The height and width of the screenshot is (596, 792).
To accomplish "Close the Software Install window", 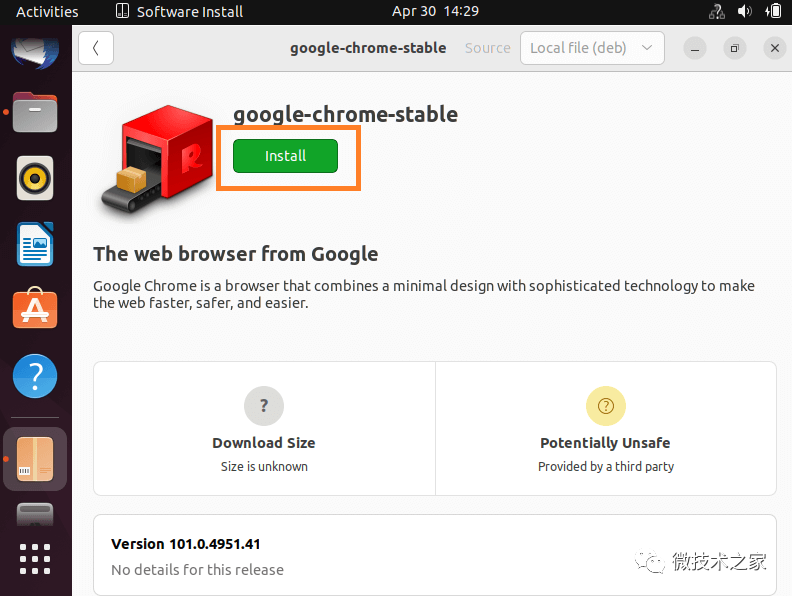I will point(775,48).
